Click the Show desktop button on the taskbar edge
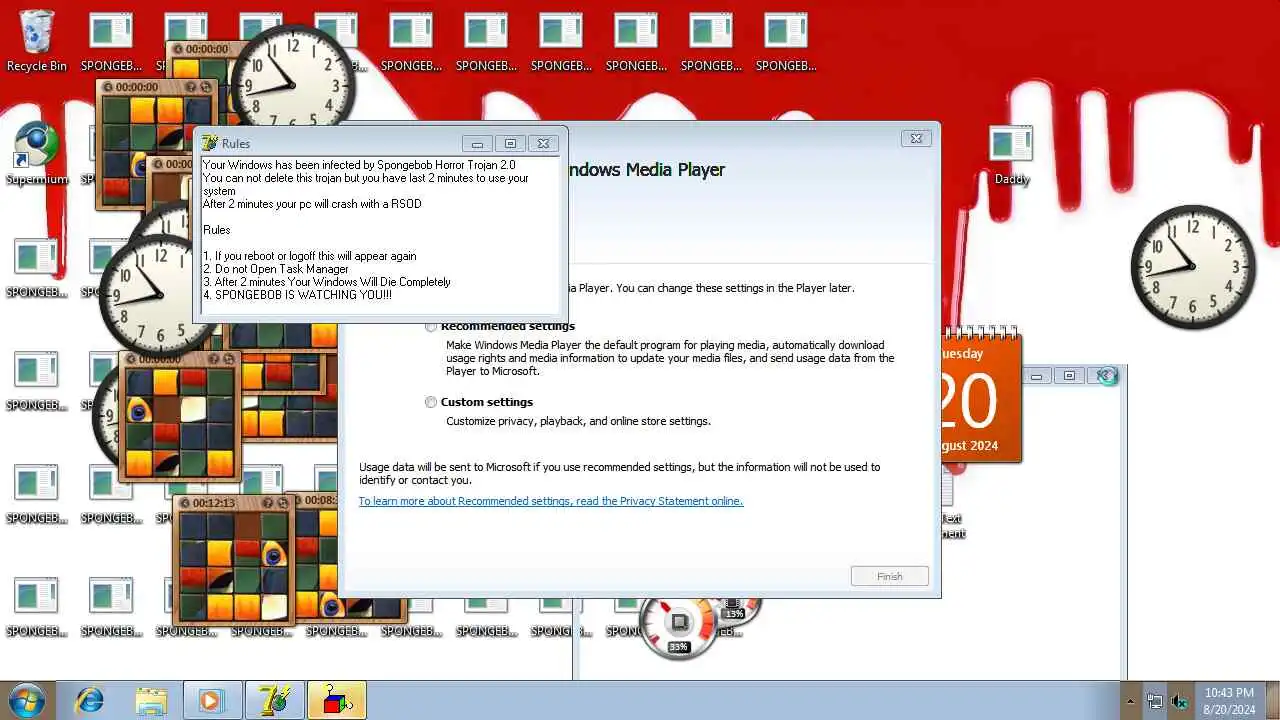1280x720 pixels. pyautogui.click(x=1272, y=700)
